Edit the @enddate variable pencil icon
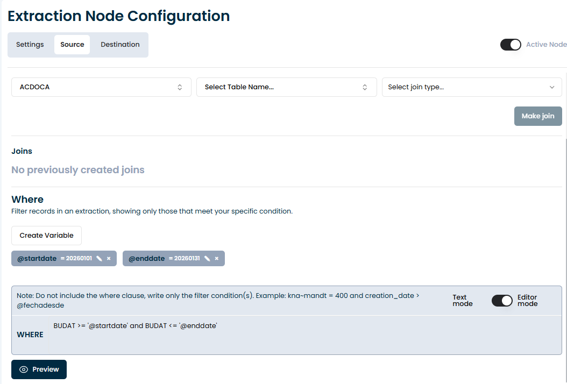 coord(207,259)
